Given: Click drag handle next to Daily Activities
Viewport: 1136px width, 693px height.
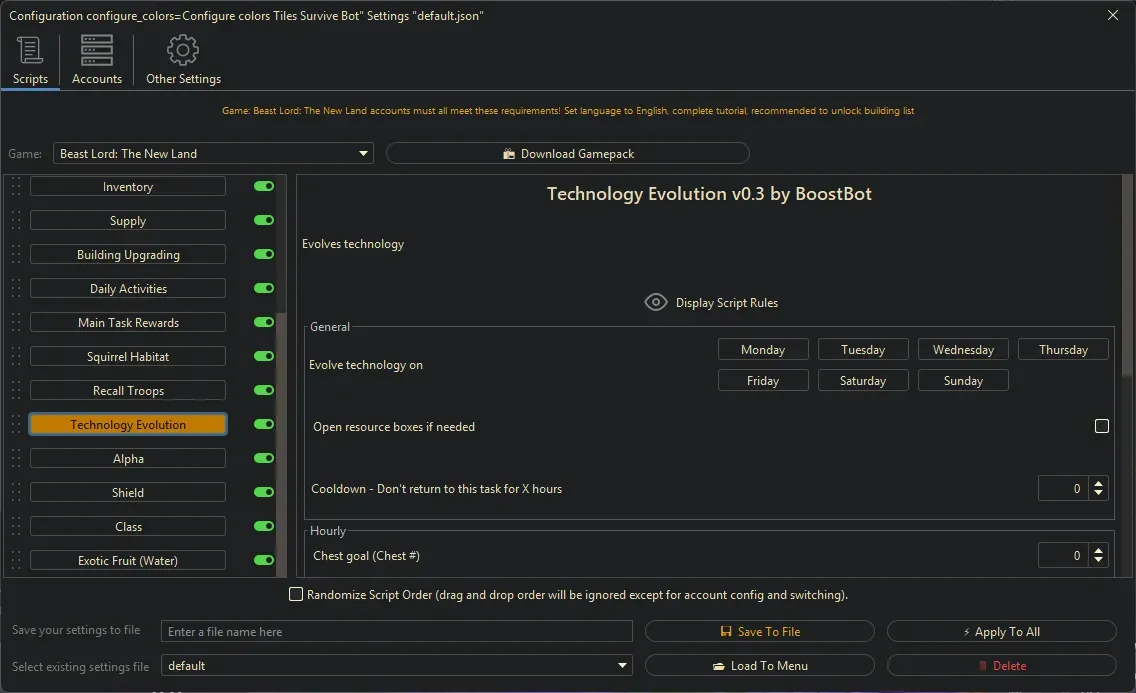Looking at the screenshot, I should click(x=16, y=289).
